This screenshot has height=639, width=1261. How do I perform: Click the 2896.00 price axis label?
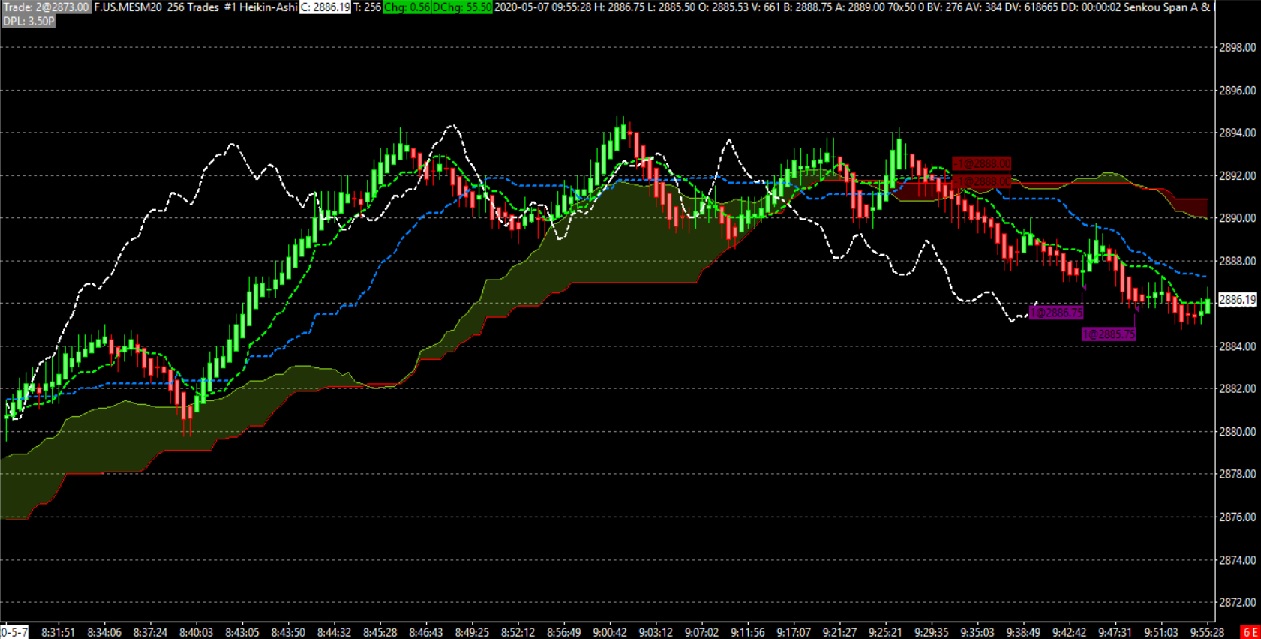[1240, 90]
